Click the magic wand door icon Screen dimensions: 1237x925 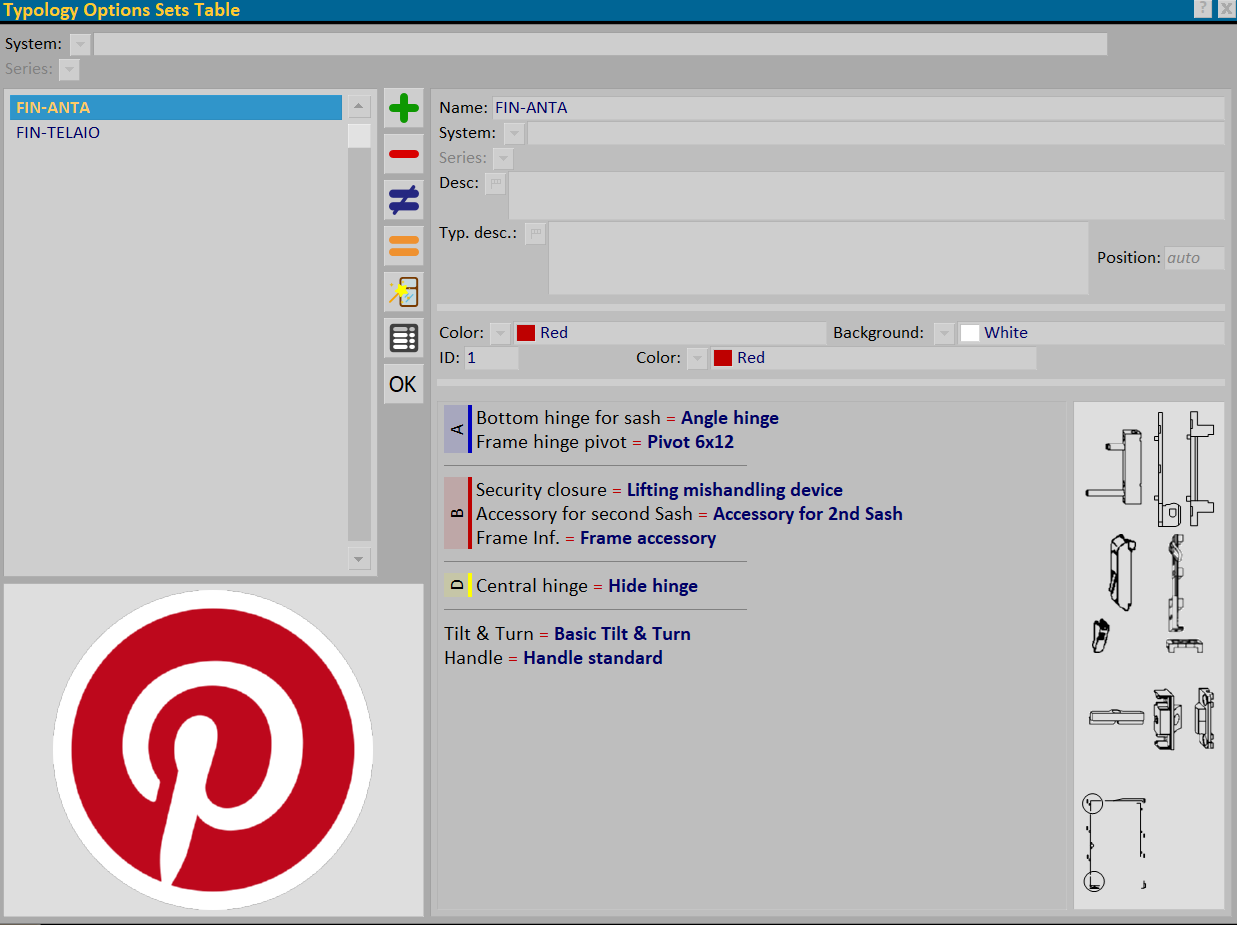[x=403, y=292]
